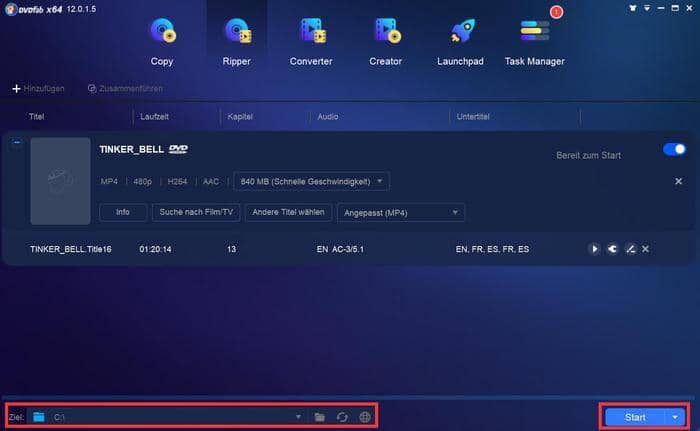Open the destination path dropdown arrow
Image resolution: width=700 pixels, height=431 pixels.
[298, 417]
